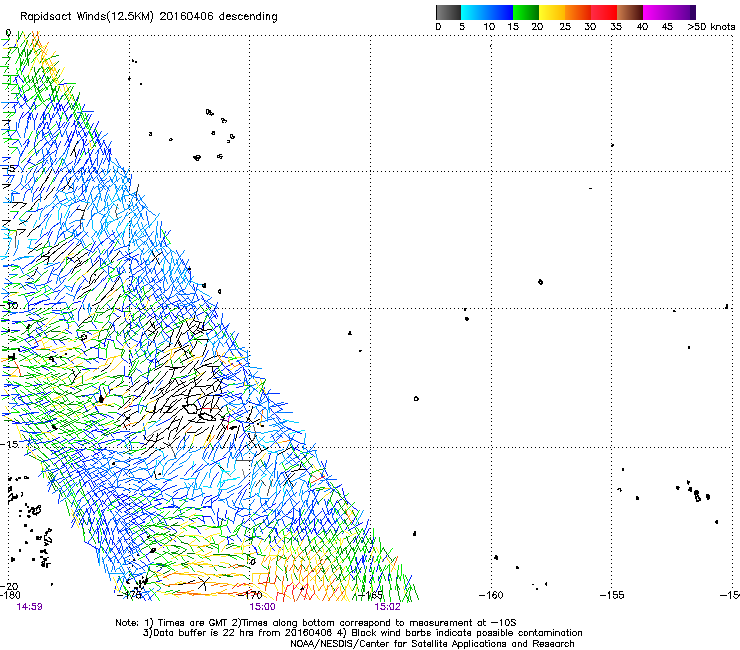Click the legend '10' tick label
This screenshot has height=650, width=740.
click(489, 27)
